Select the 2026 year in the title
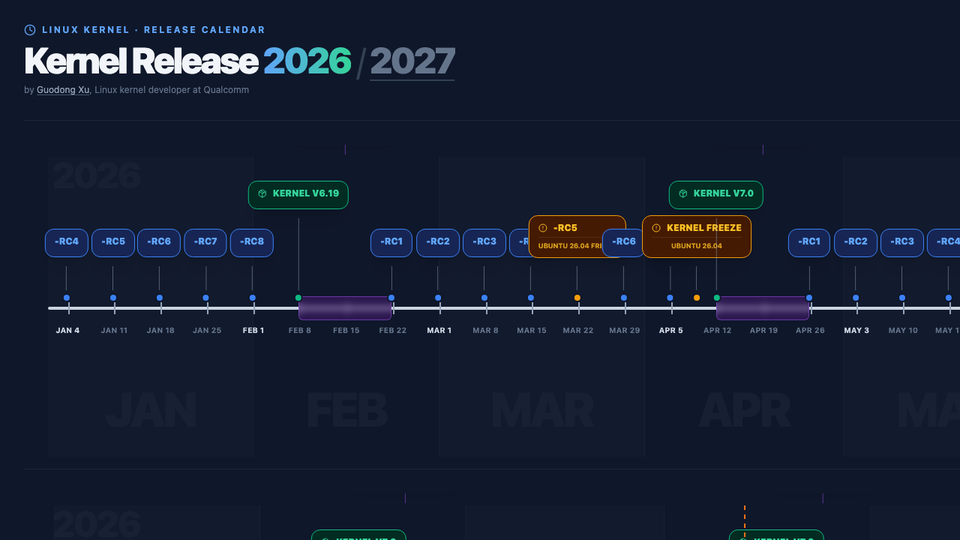The height and width of the screenshot is (540, 960). point(307,61)
